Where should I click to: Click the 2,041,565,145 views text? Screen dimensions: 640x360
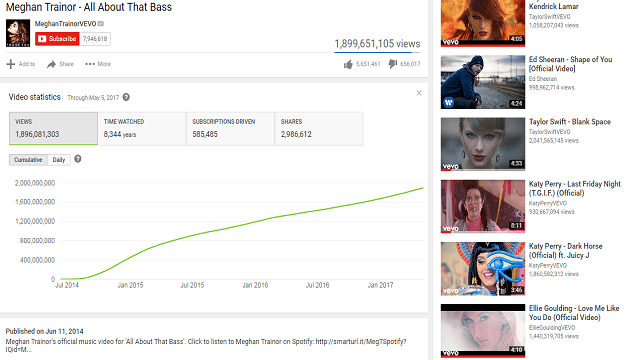[x=554, y=140]
